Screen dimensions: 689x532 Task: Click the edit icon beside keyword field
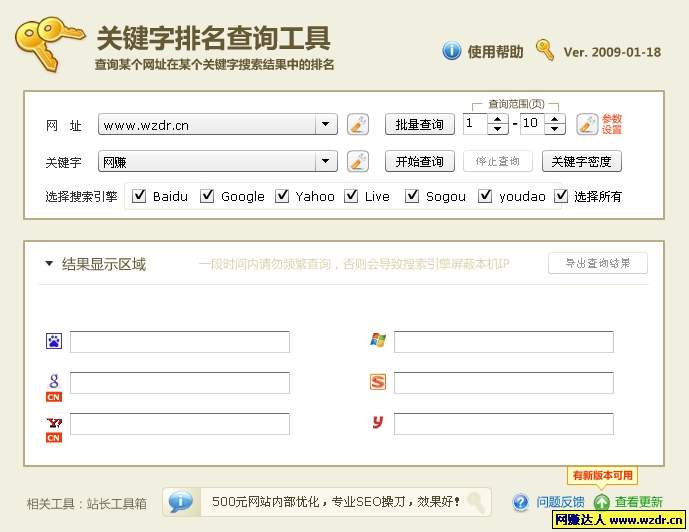(x=358, y=161)
